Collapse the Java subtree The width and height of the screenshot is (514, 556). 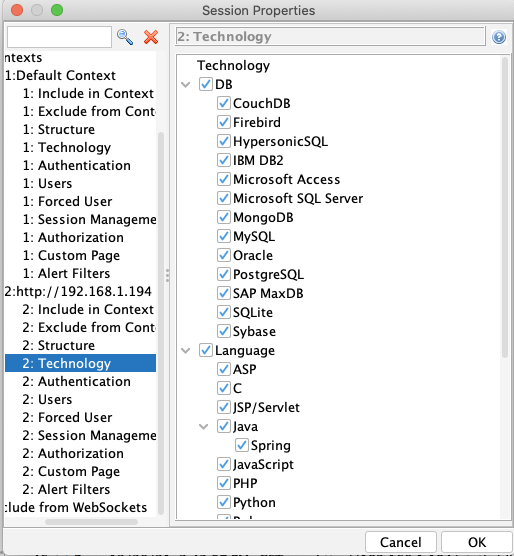coord(203,427)
